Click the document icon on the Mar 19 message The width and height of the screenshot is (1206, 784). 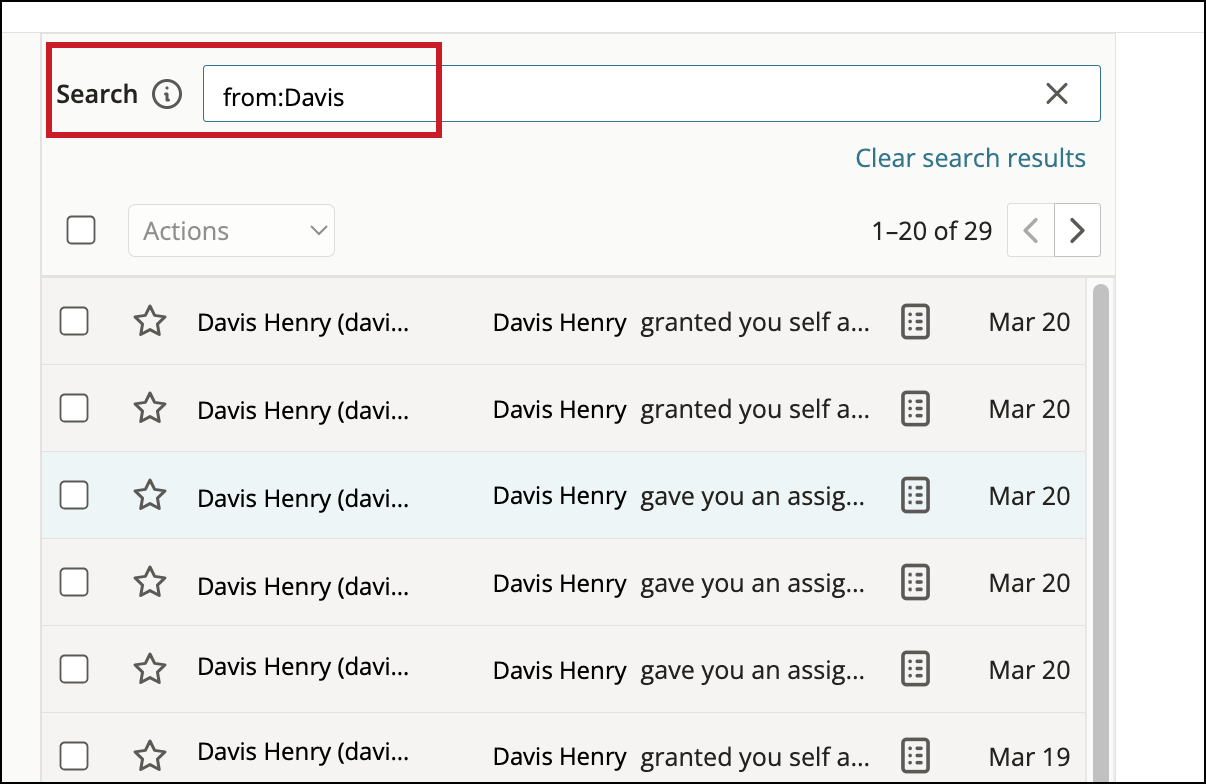point(916,756)
